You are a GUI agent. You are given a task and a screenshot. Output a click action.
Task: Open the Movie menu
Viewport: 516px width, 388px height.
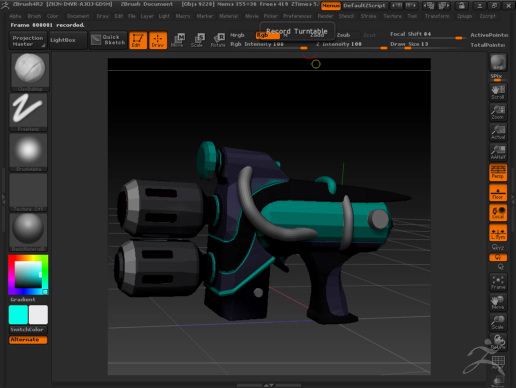point(251,16)
